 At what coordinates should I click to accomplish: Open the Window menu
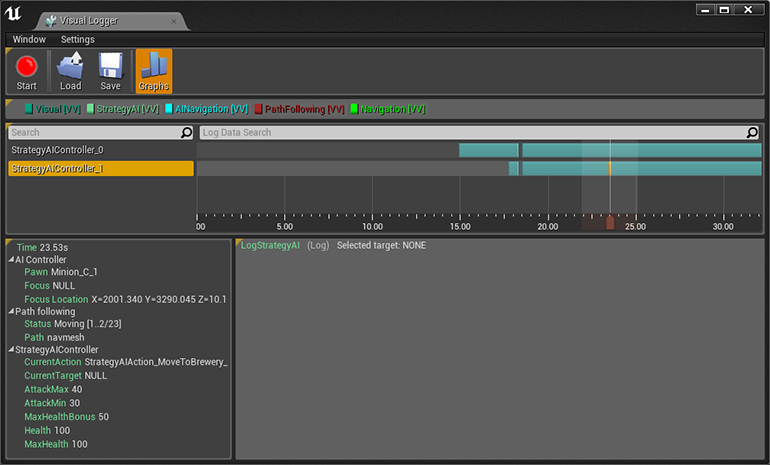tap(29, 39)
